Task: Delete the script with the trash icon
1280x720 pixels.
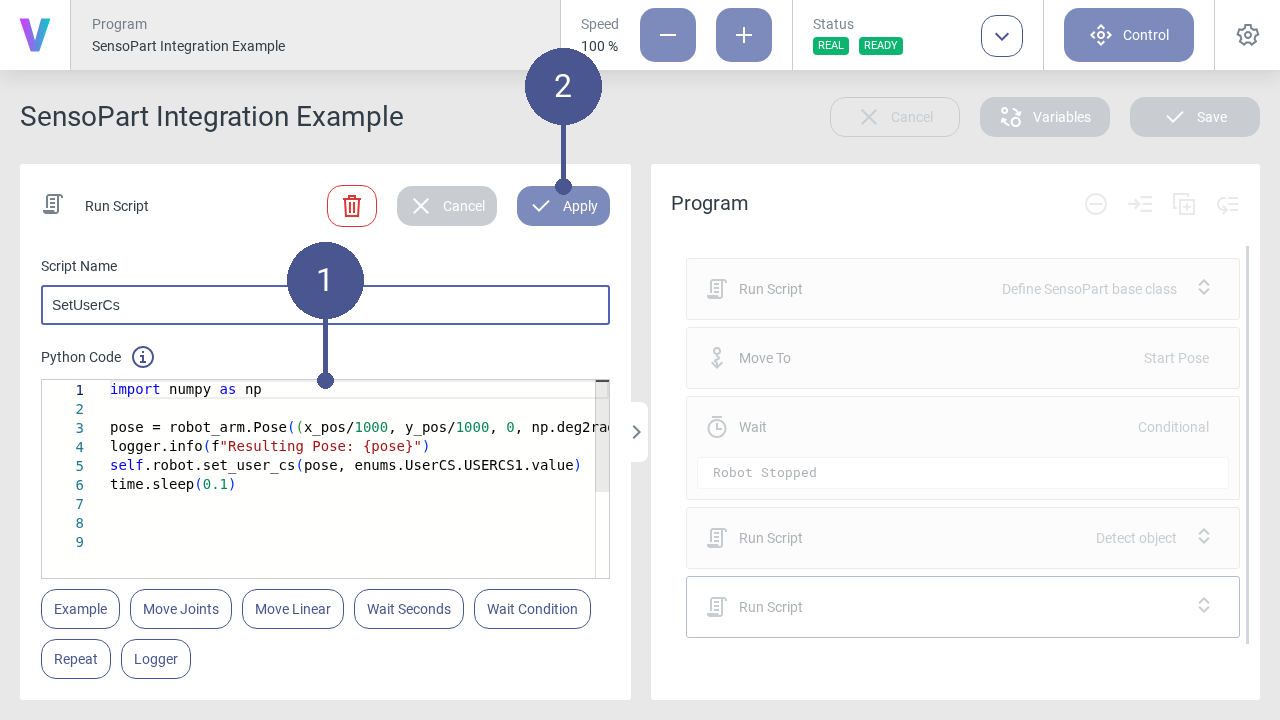Action: pyautogui.click(x=352, y=206)
